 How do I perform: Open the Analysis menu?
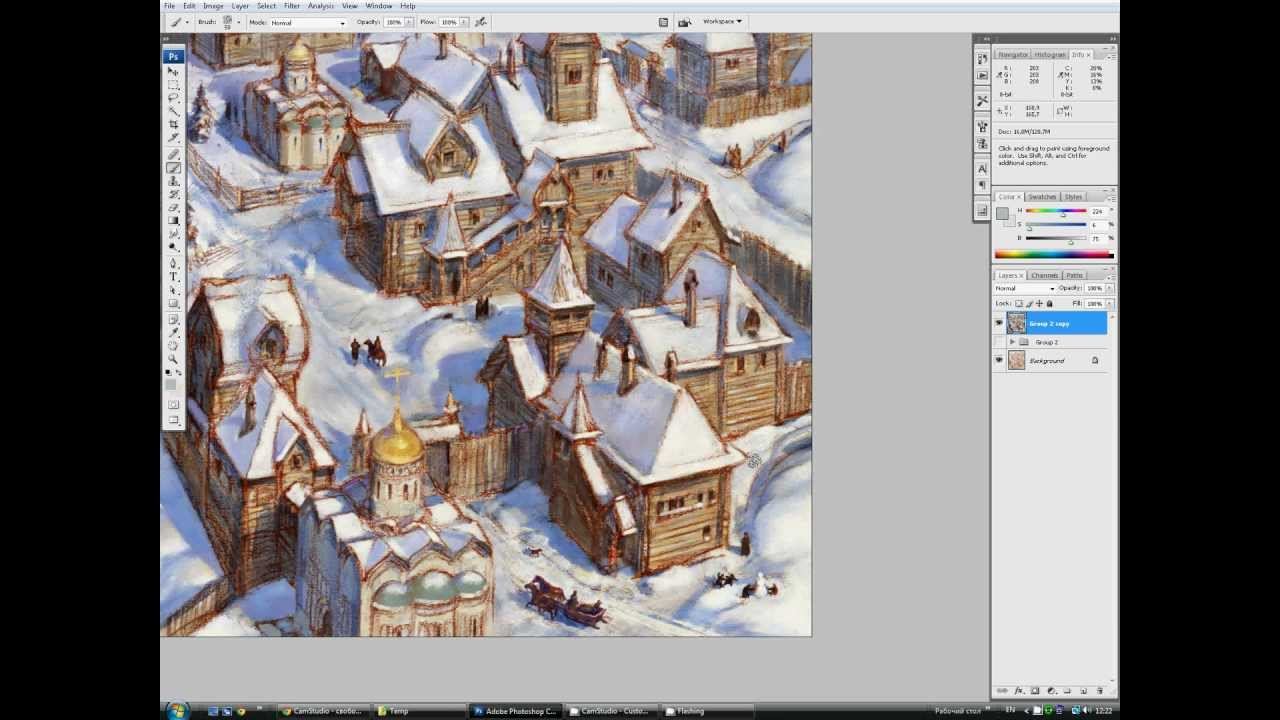pyautogui.click(x=321, y=6)
